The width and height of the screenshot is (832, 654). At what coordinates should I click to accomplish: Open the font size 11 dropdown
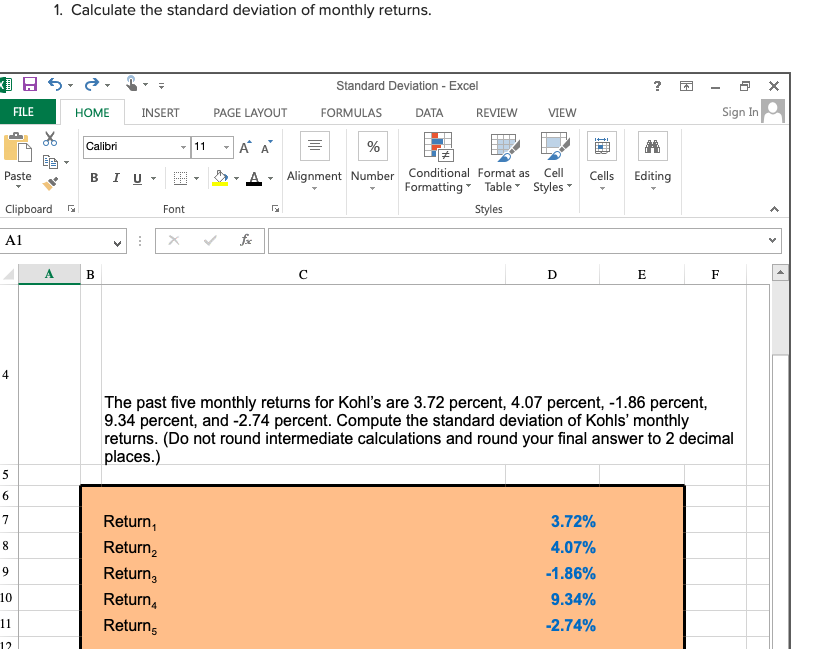[x=227, y=147]
